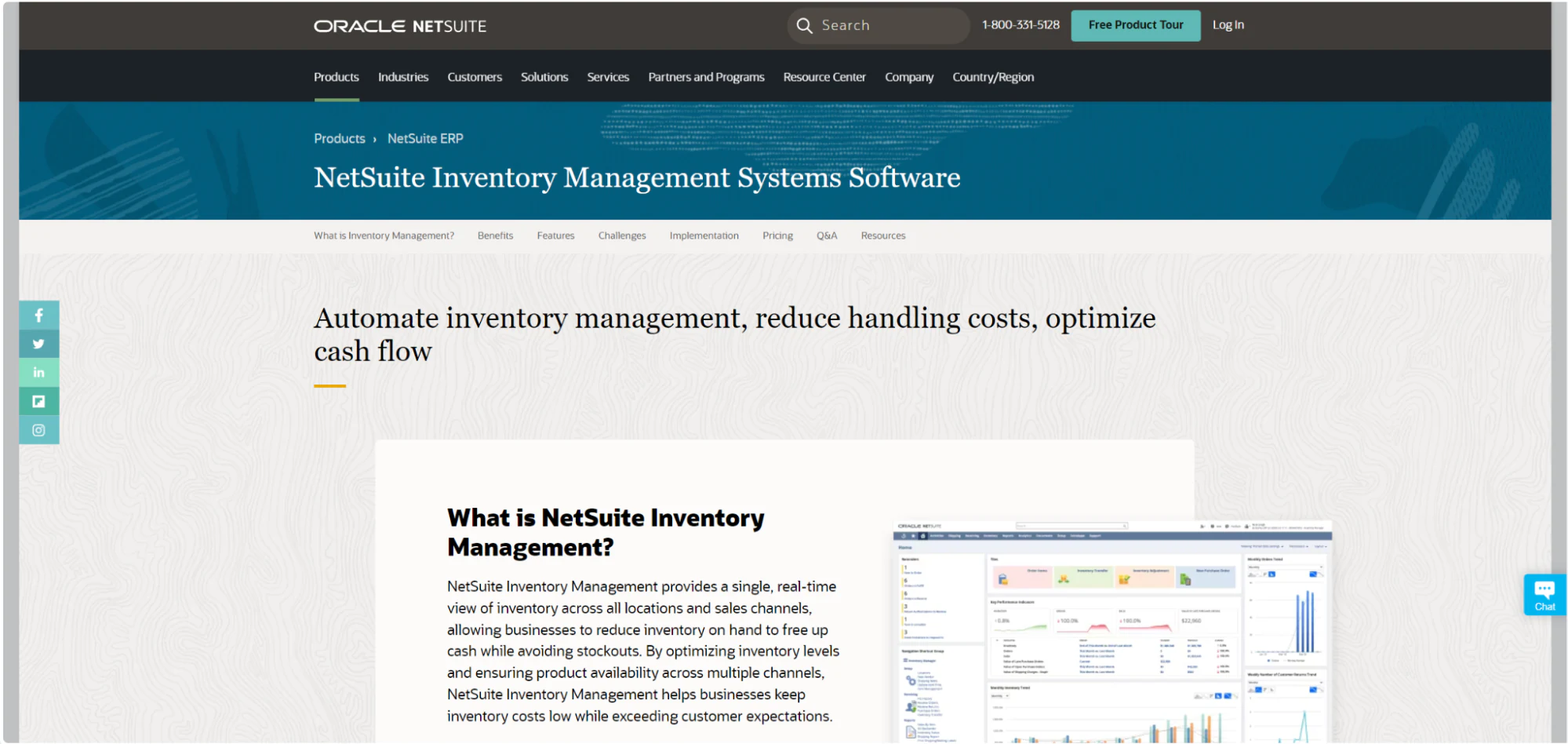Jump to Benefits section
1568x744 pixels.
(495, 235)
